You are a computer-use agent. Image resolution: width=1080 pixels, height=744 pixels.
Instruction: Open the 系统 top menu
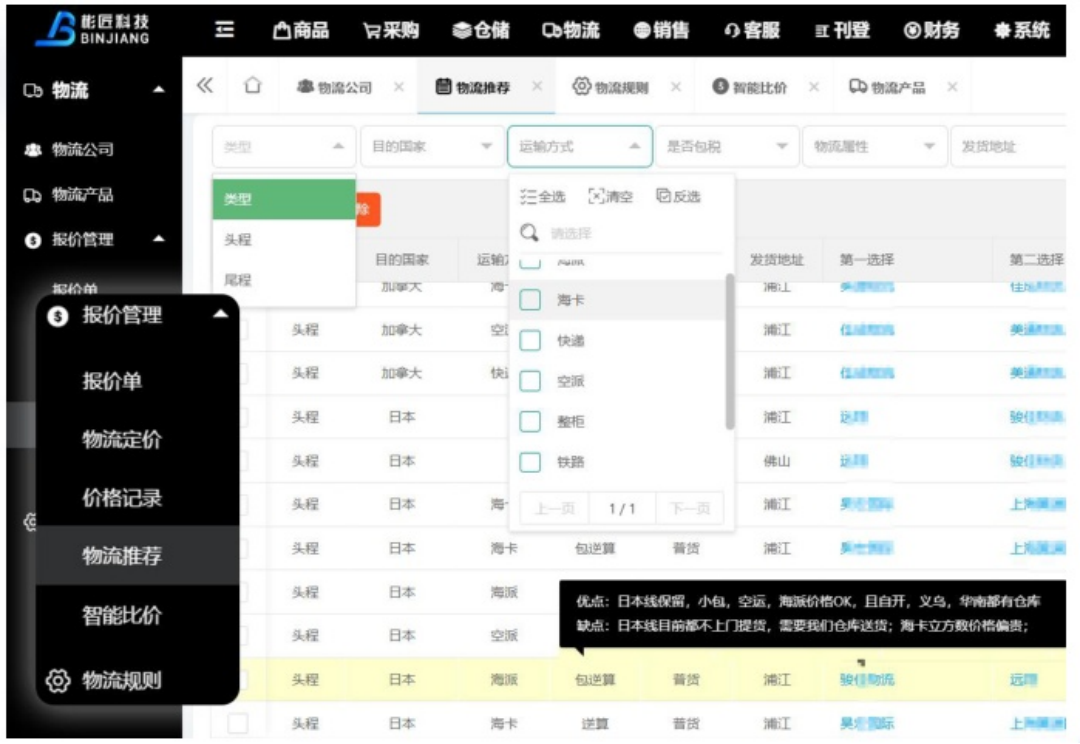click(x=1022, y=30)
